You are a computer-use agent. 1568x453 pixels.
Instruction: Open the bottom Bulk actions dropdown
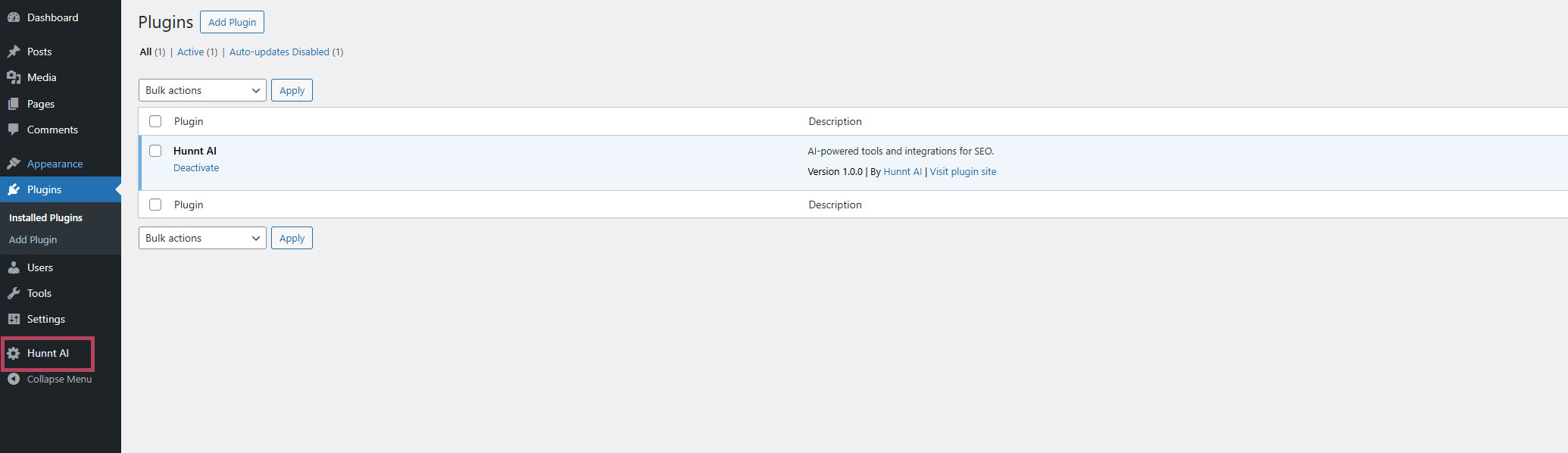[202, 238]
